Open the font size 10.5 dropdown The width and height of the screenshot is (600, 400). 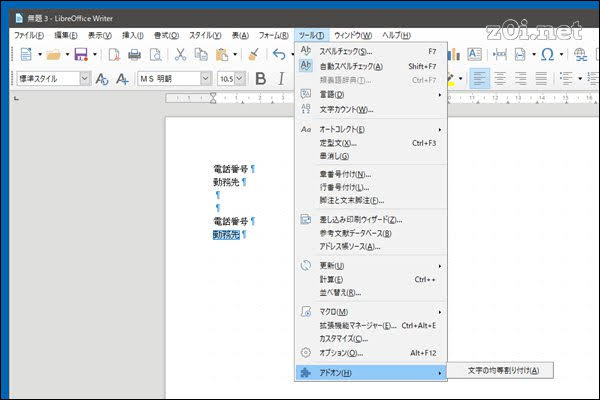240,78
